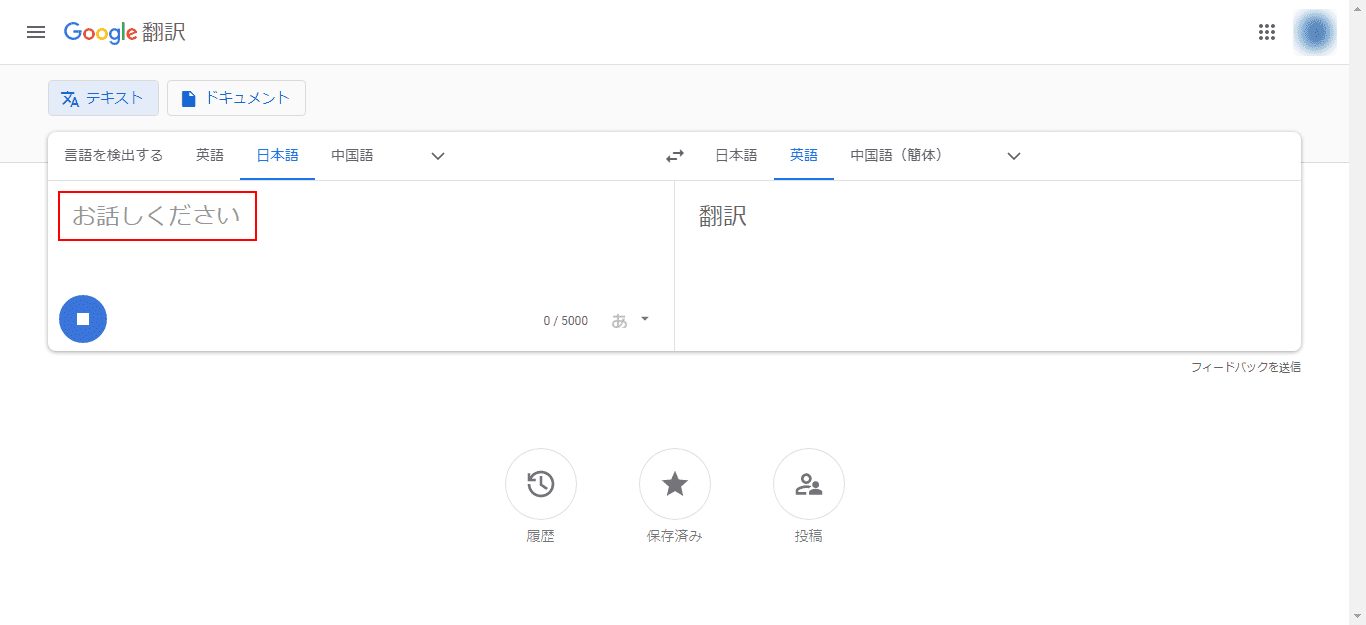Stop voice input recording
Viewport: 1366px width, 625px height.
(x=83, y=319)
